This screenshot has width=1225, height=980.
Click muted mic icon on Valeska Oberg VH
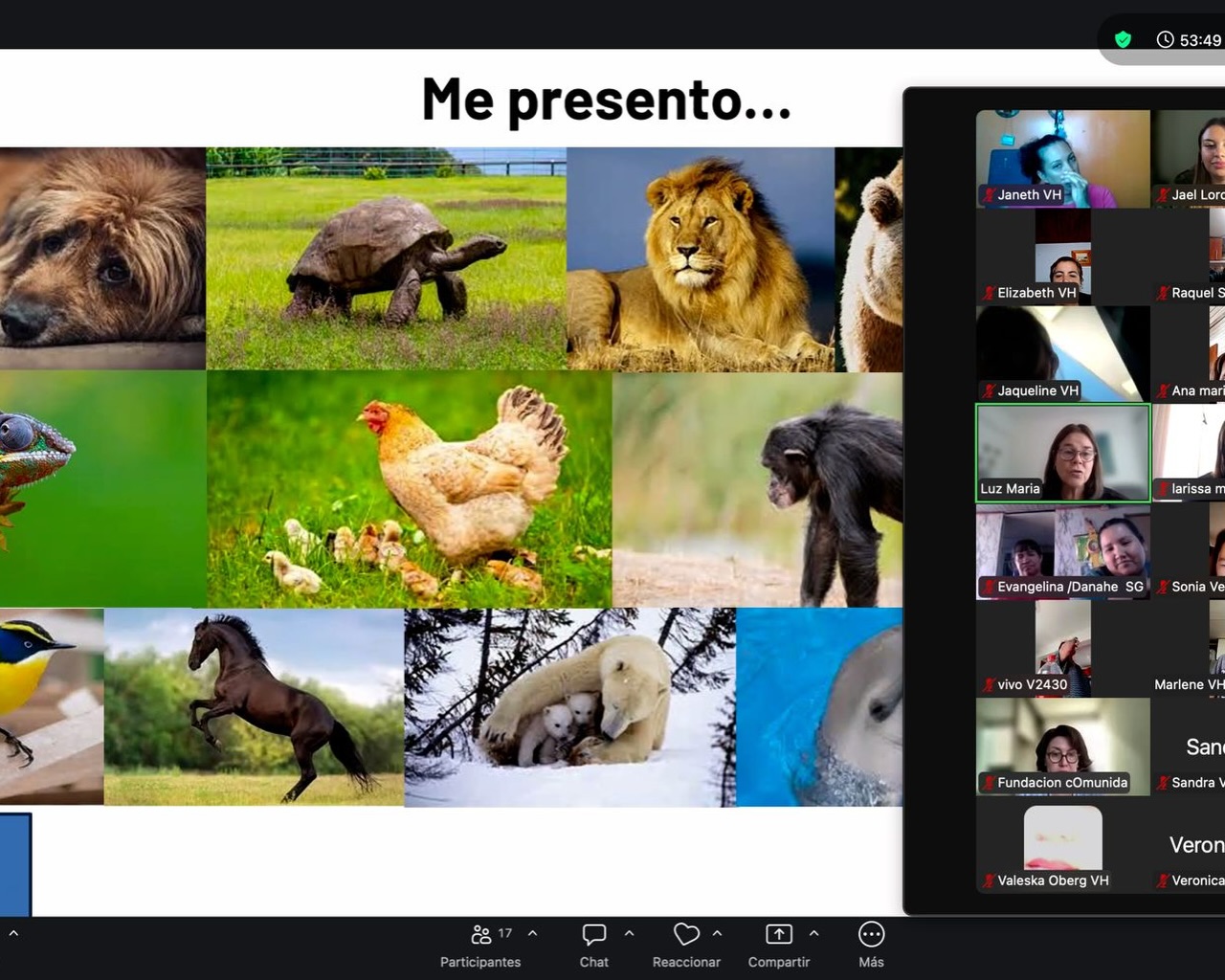[x=988, y=880]
